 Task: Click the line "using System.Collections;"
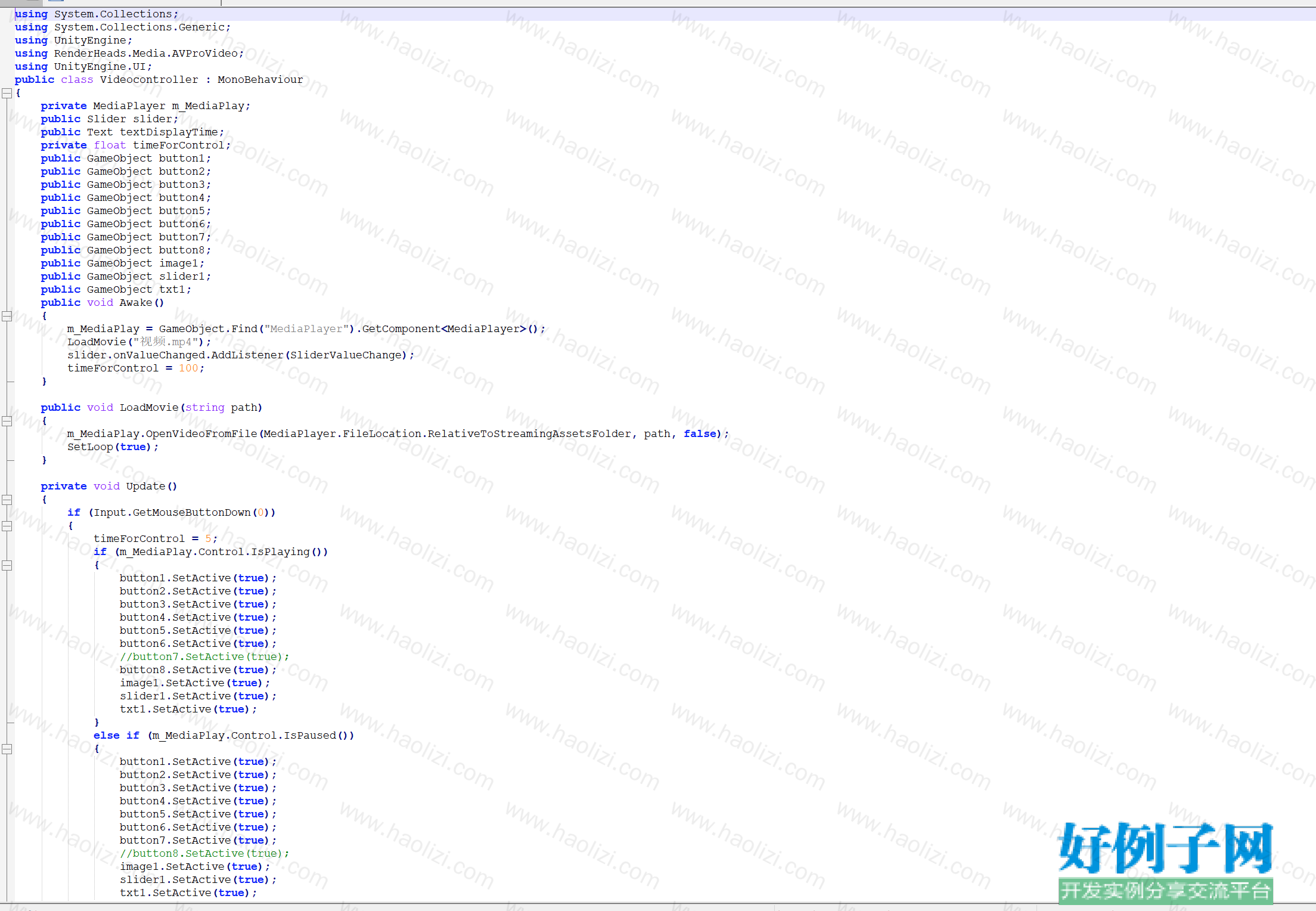(97, 14)
